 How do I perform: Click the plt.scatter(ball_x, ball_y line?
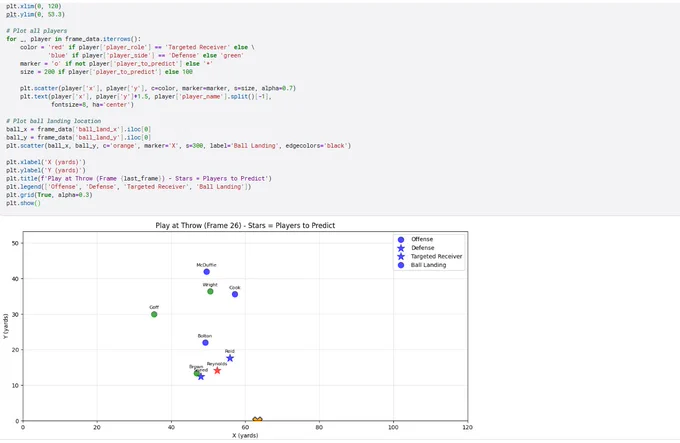point(179,146)
